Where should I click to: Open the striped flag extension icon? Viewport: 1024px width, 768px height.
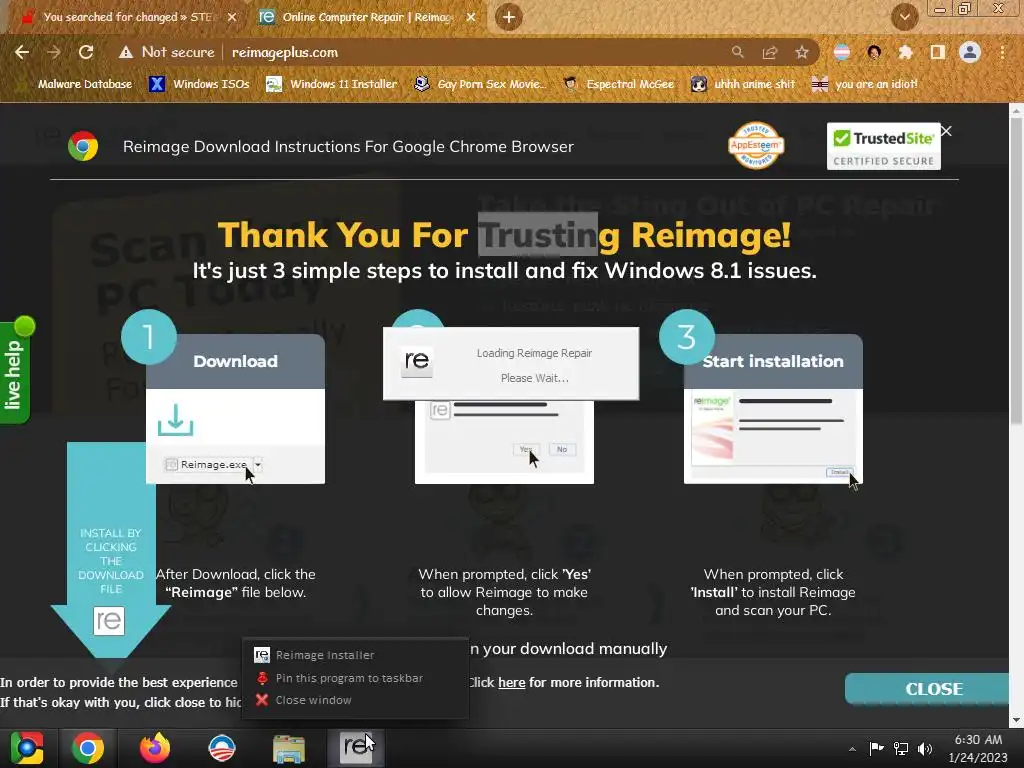click(x=842, y=52)
